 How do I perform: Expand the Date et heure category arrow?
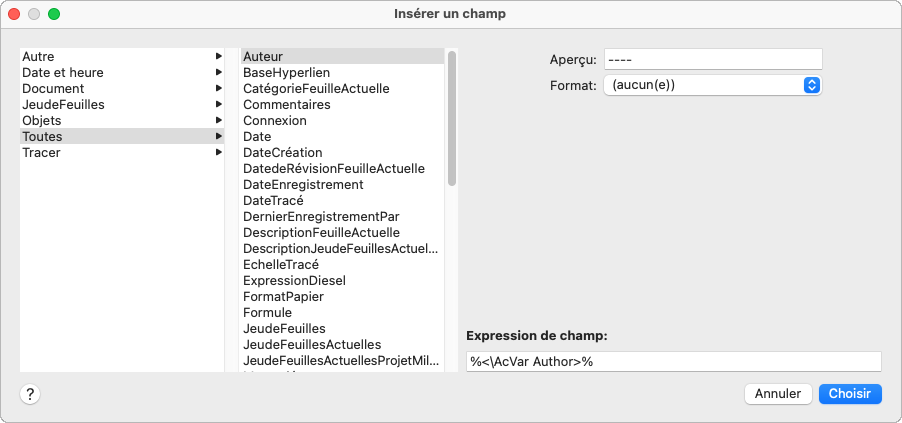point(218,73)
